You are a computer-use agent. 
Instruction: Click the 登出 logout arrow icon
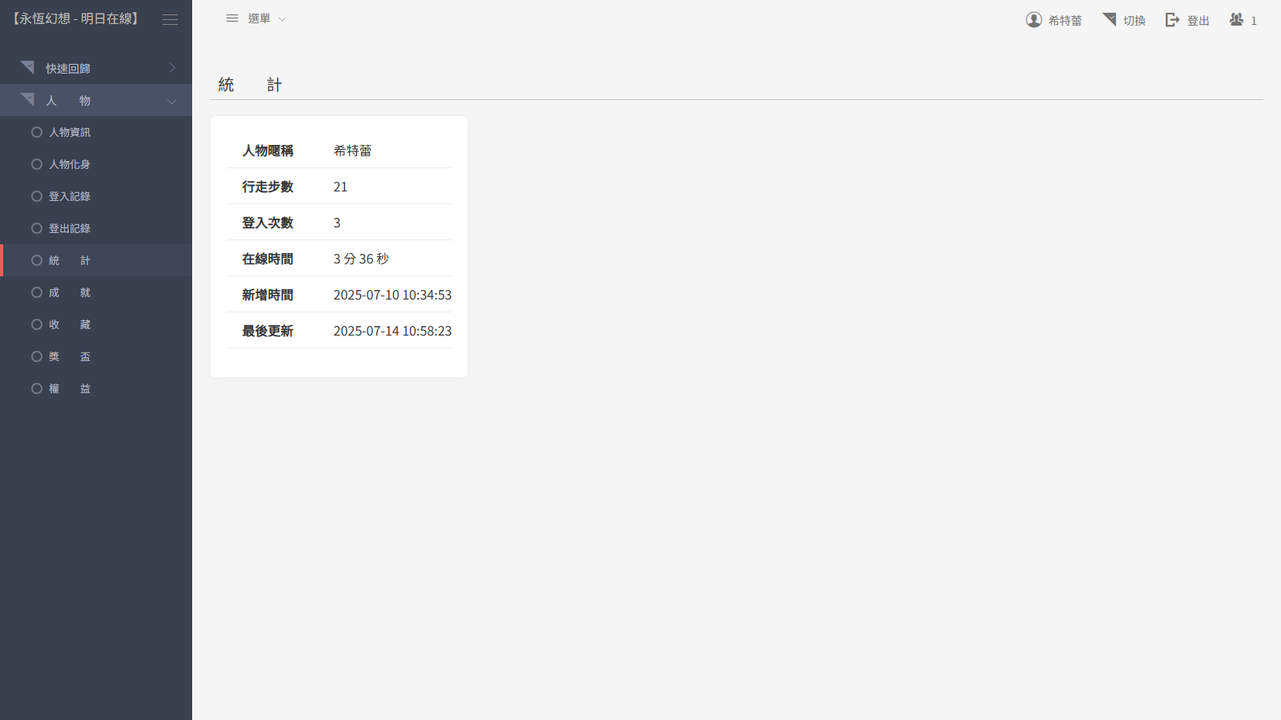(x=1173, y=20)
